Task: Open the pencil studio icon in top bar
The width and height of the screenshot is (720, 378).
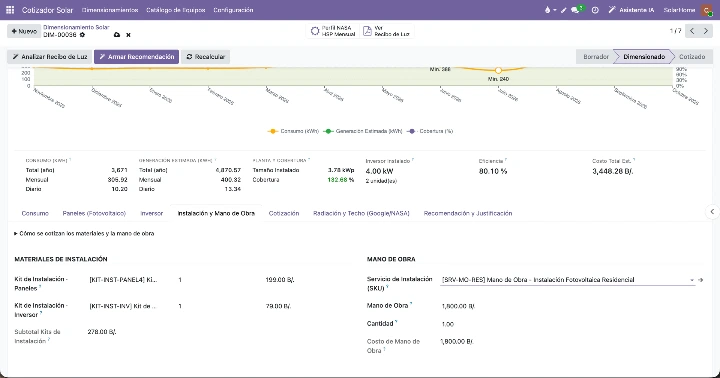Action: click(563, 10)
